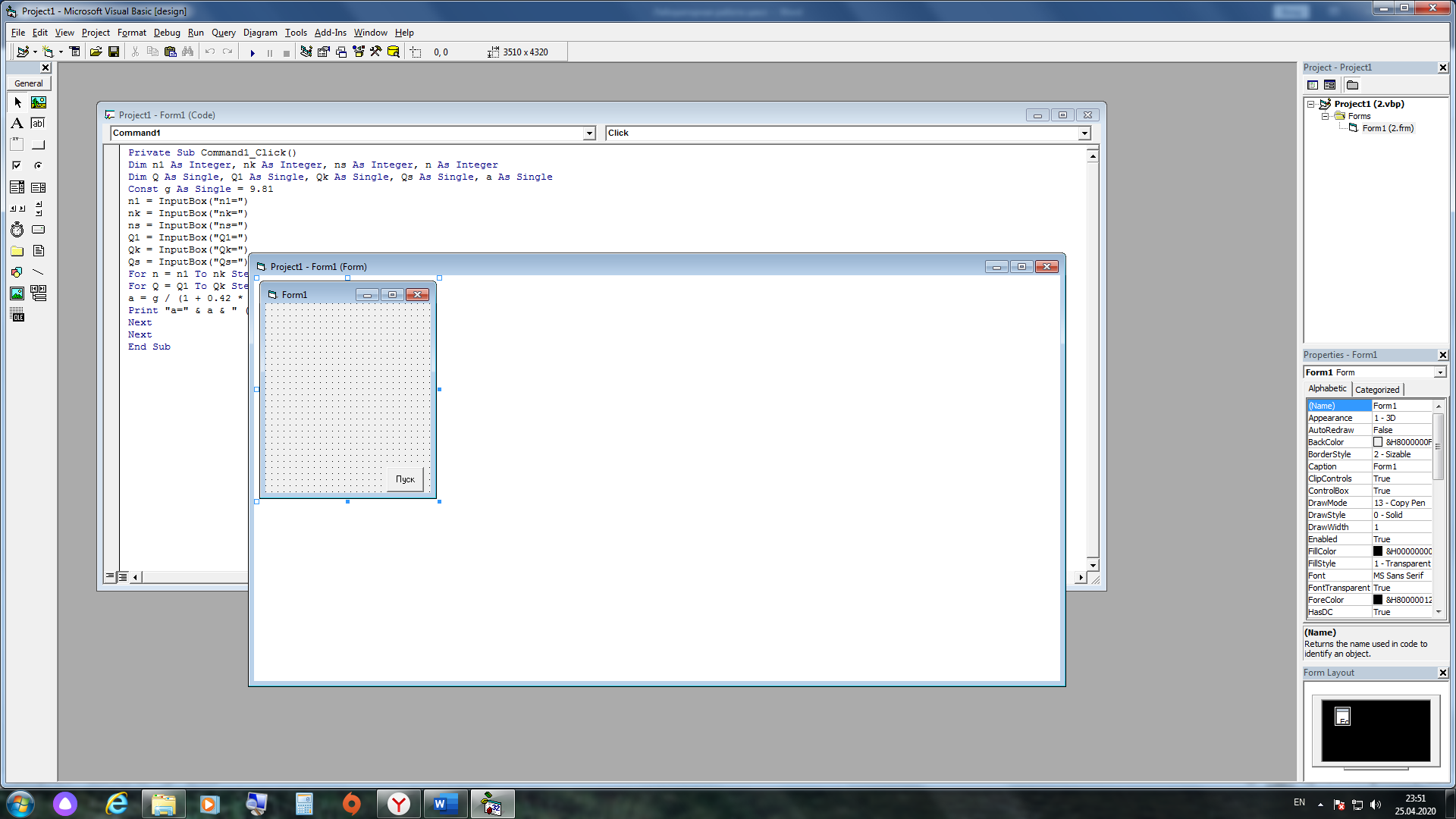
Task: Click the ForeColor property swatch
Action: 1377,600
